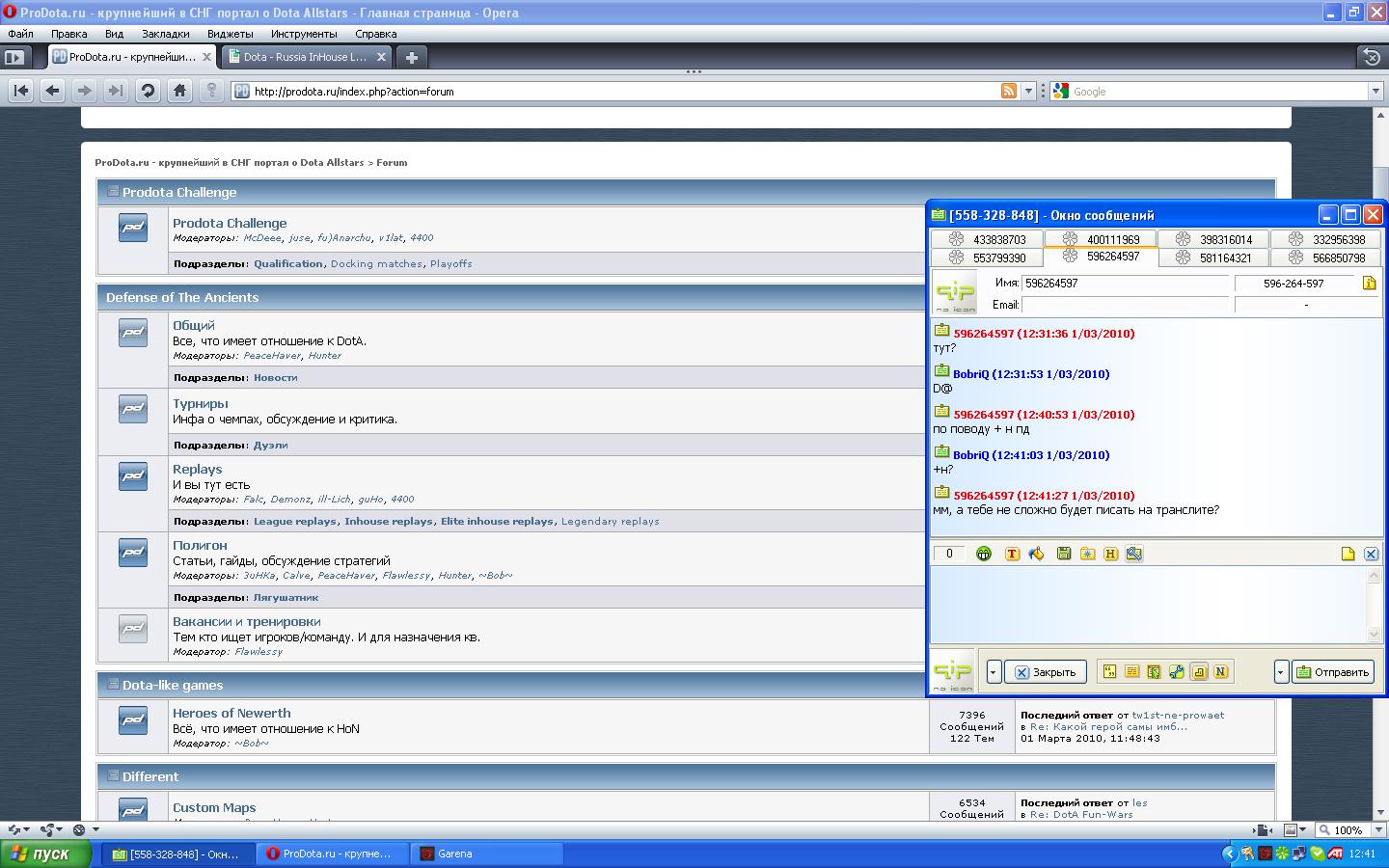The image size is (1389, 868).
Task: Open the Google search engine dropdown
Action: (1376, 91)
